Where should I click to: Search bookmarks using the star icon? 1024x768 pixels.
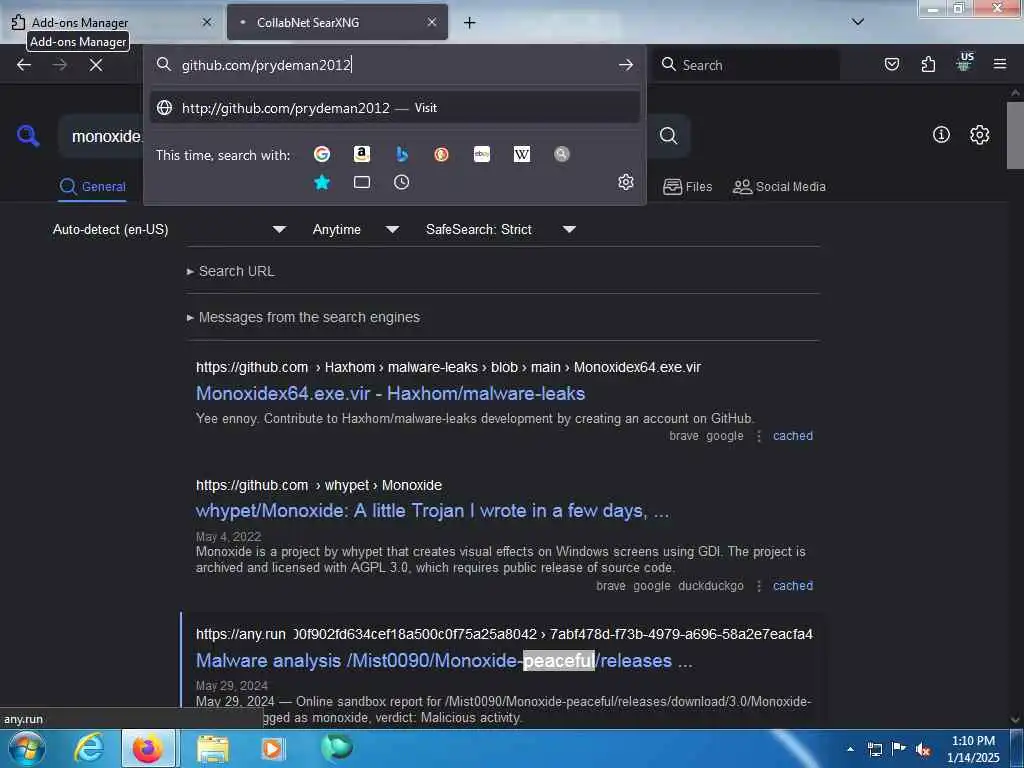(x=322, y=182)
